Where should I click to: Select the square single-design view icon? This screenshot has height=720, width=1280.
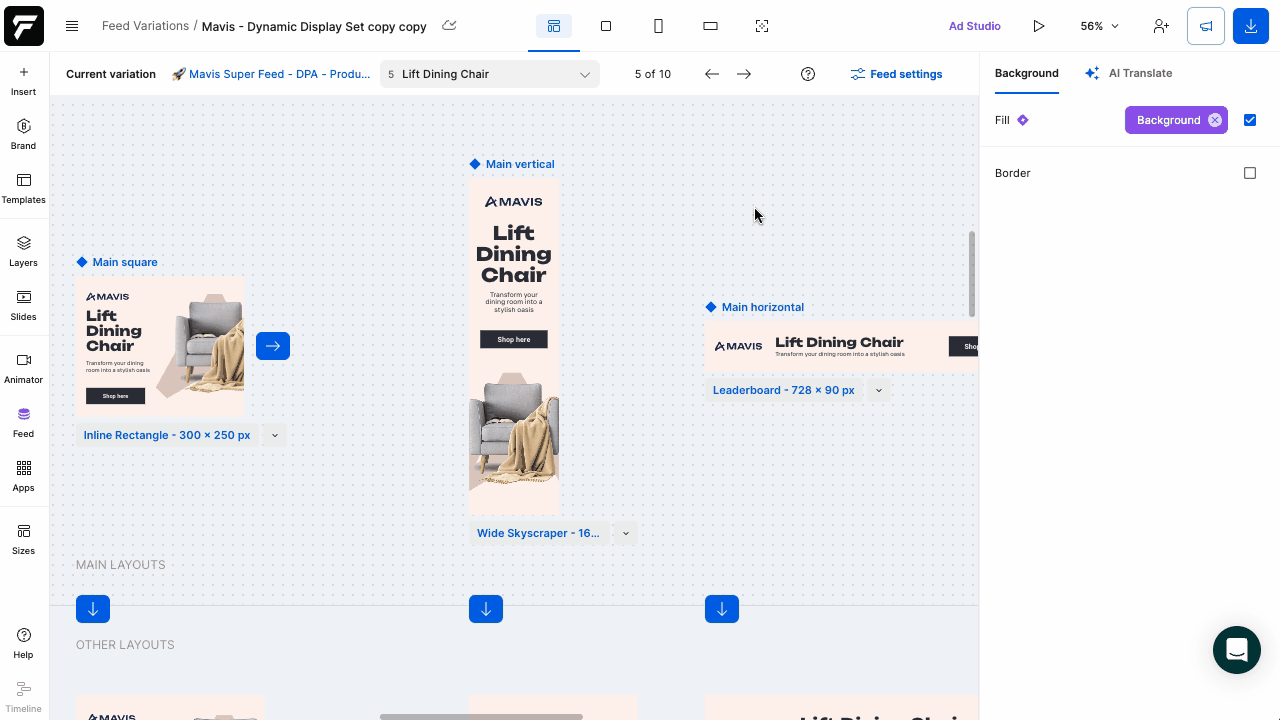pos(606,26)
